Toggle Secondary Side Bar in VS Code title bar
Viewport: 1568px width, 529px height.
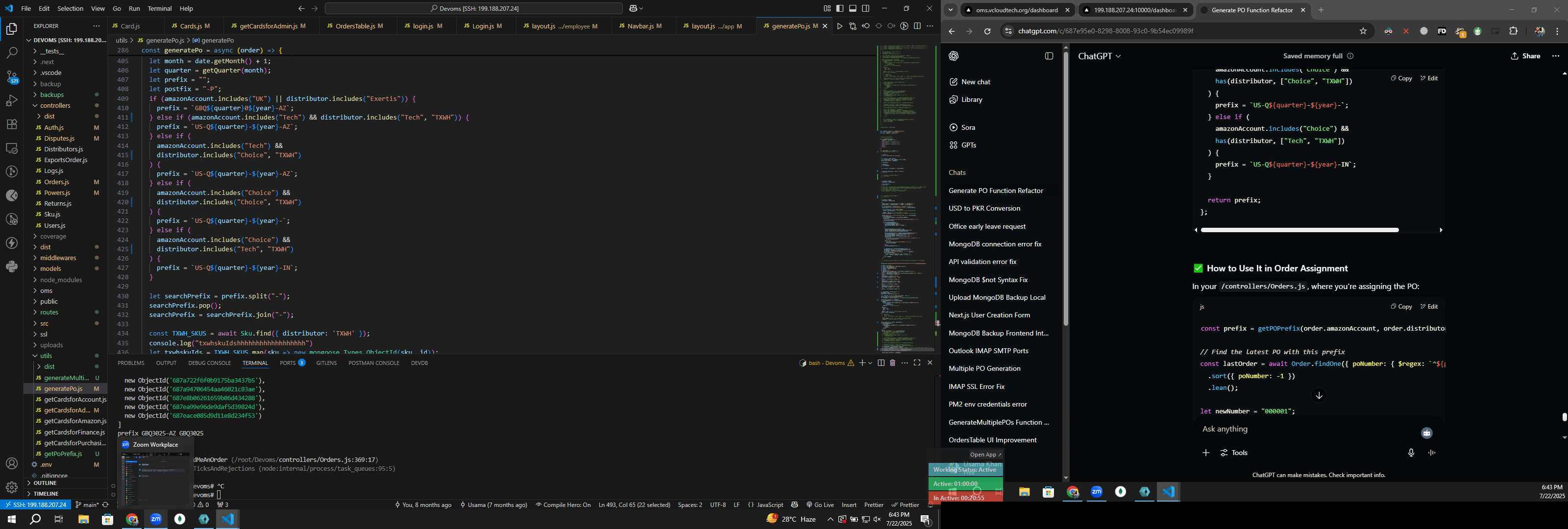[865, 8]
